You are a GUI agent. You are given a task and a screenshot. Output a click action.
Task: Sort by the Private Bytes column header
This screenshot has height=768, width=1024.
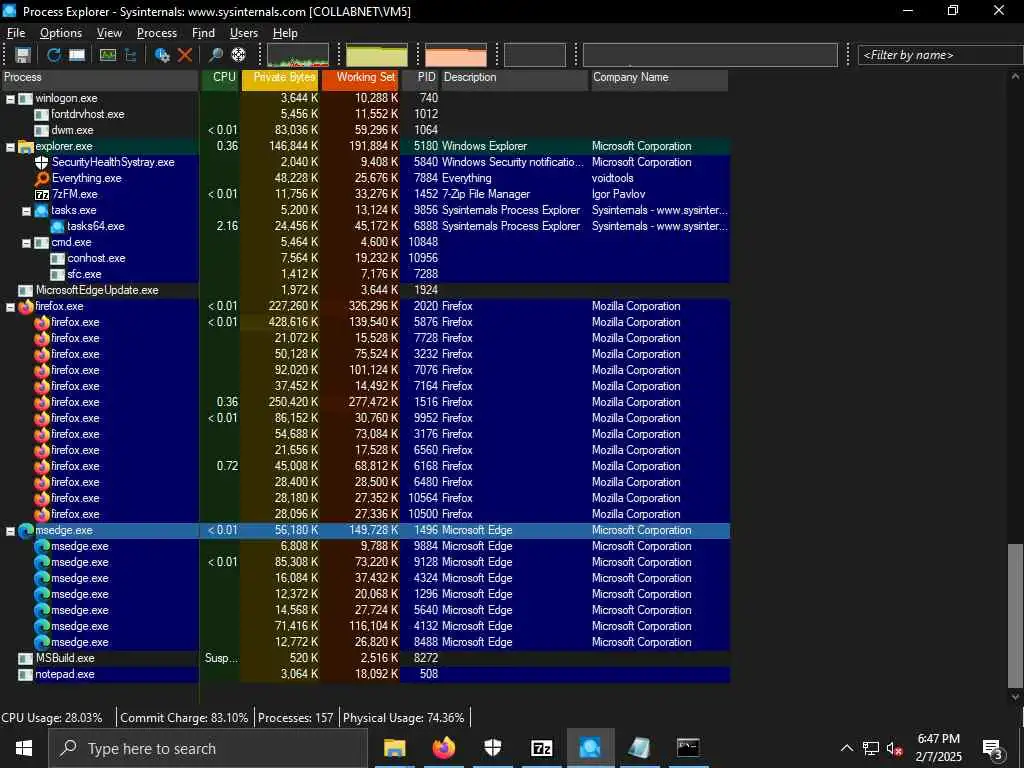point(280,78)
